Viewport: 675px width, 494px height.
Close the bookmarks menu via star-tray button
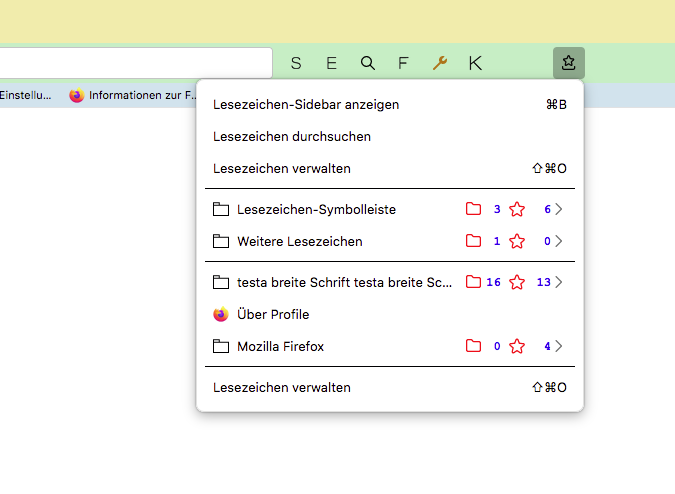(x=568, y=63)
